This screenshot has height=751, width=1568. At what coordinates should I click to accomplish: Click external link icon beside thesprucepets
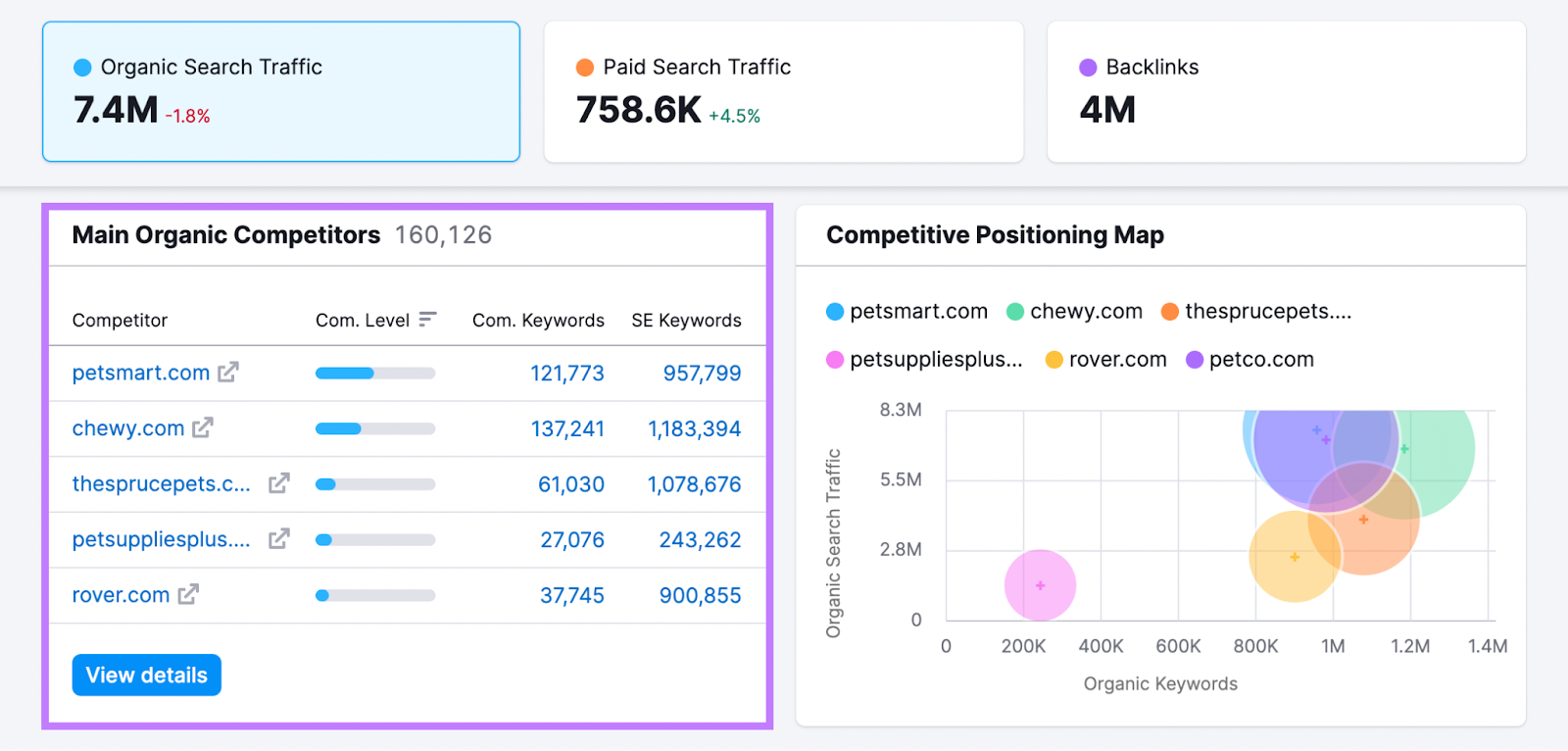click(279, 483)
